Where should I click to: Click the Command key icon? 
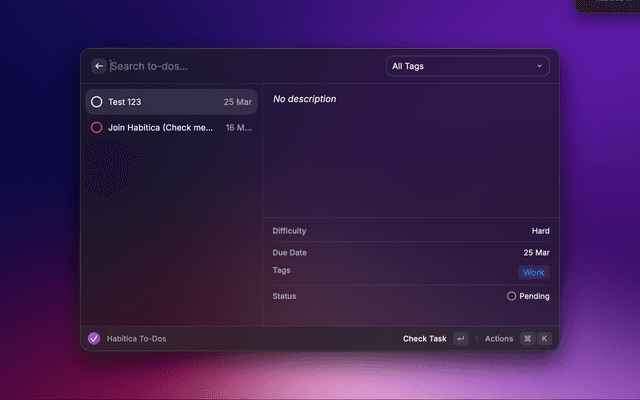(x=527, y=339)
